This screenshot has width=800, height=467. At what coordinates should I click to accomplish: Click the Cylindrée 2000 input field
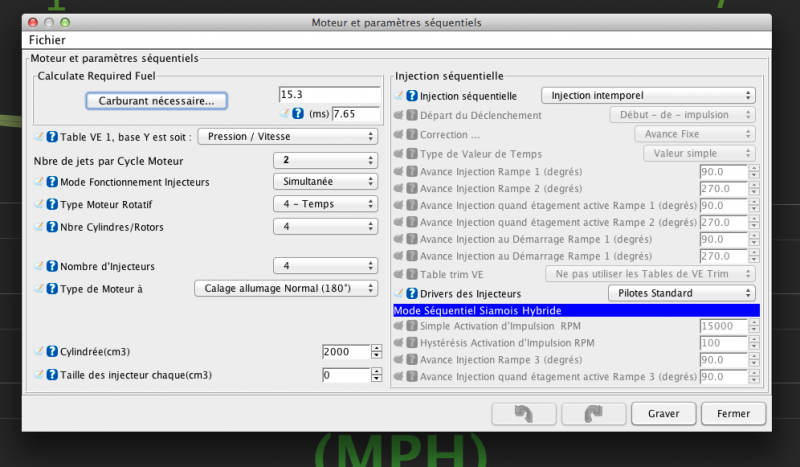(x=346, y=352)
